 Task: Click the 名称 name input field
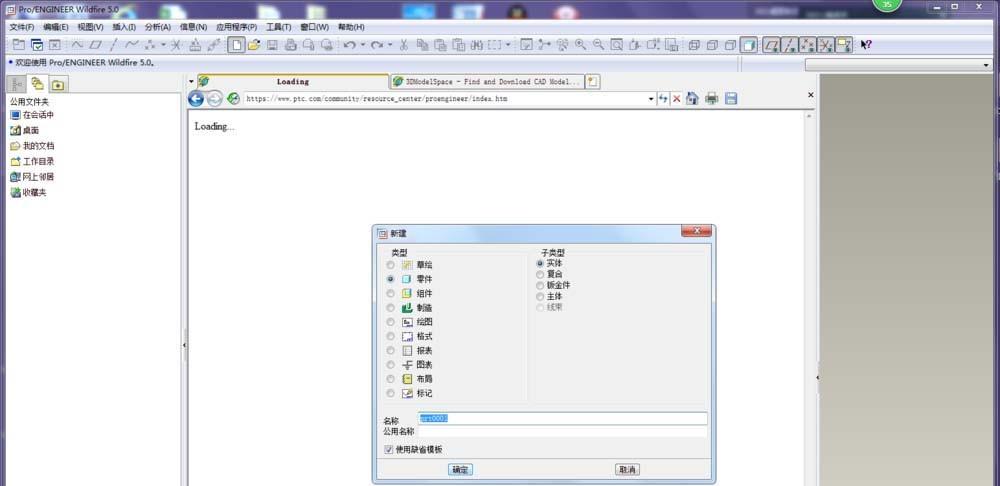pos(562,418)
